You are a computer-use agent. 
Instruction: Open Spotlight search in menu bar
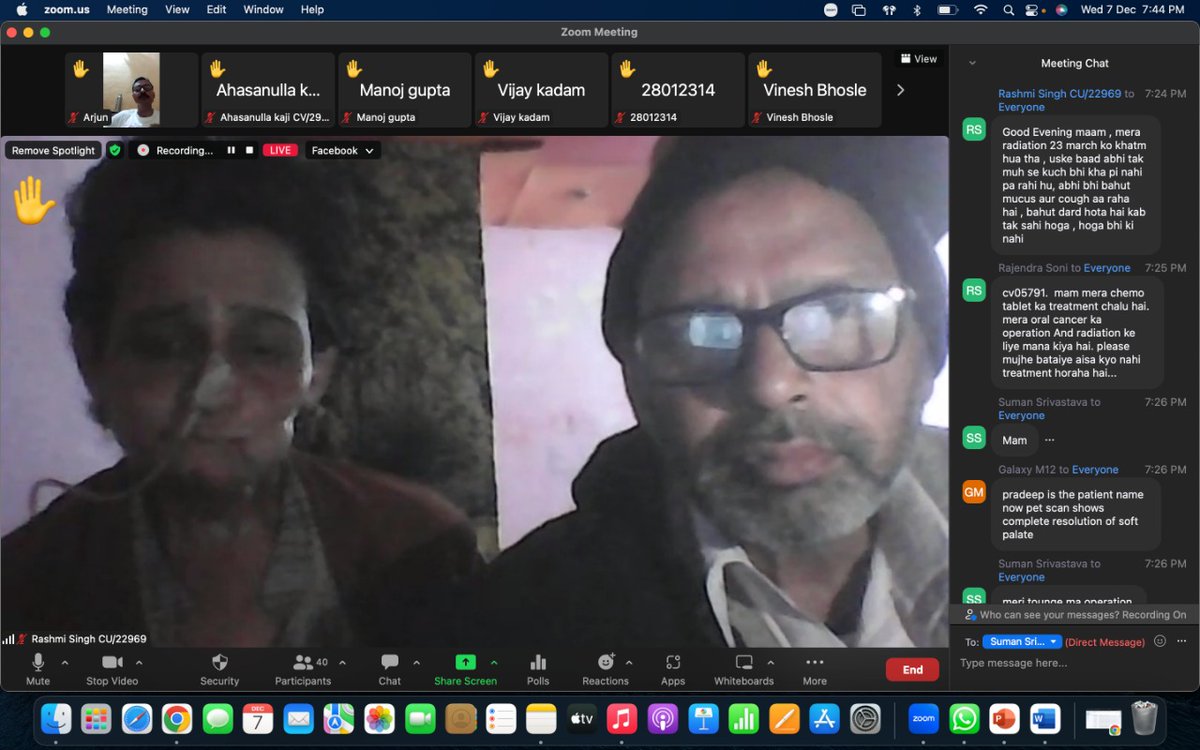(1007, 9)
